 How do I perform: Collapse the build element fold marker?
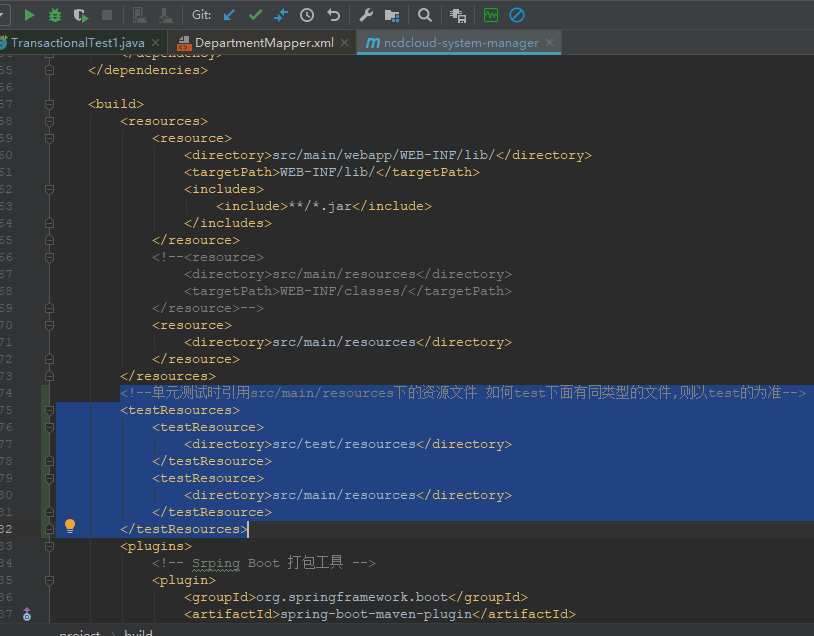point(48,103)
